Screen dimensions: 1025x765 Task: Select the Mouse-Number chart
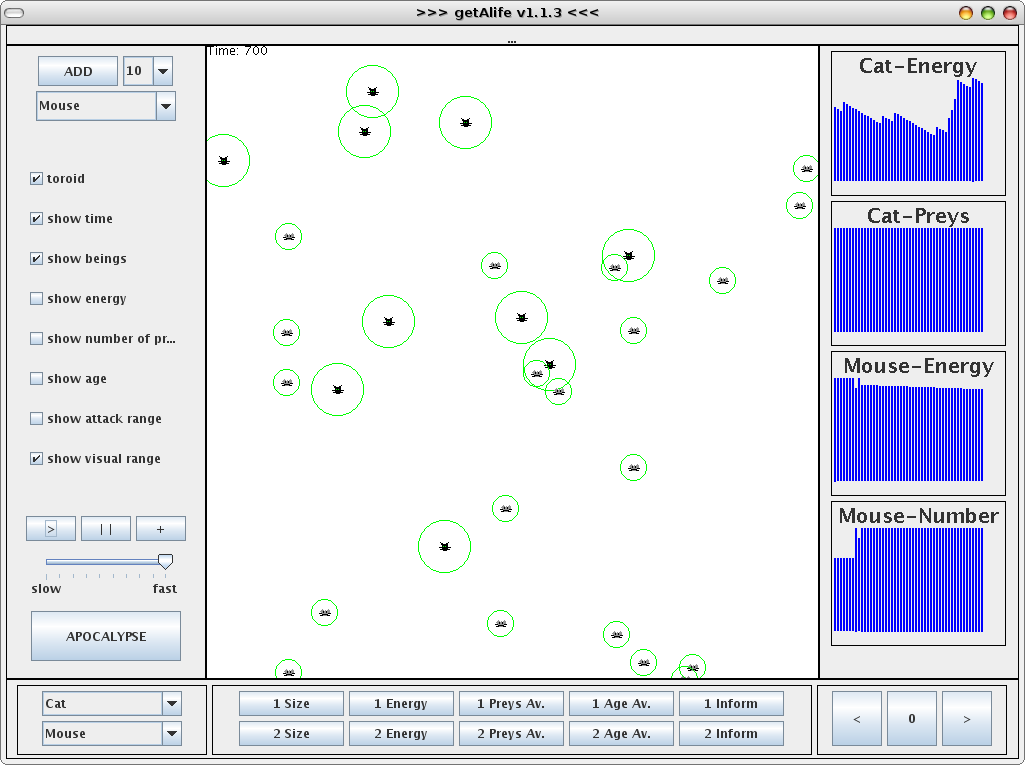point(918,573)
